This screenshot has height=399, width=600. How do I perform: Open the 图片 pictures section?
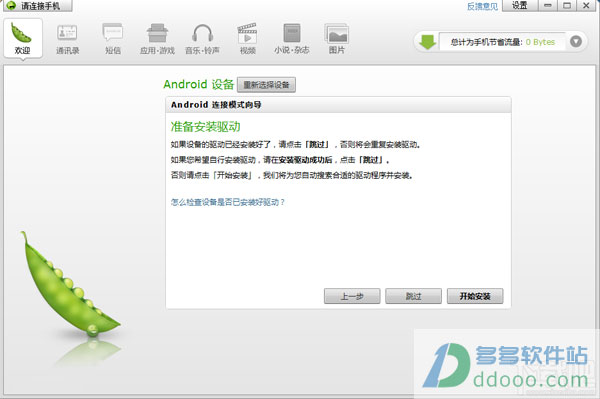[337, 39]
